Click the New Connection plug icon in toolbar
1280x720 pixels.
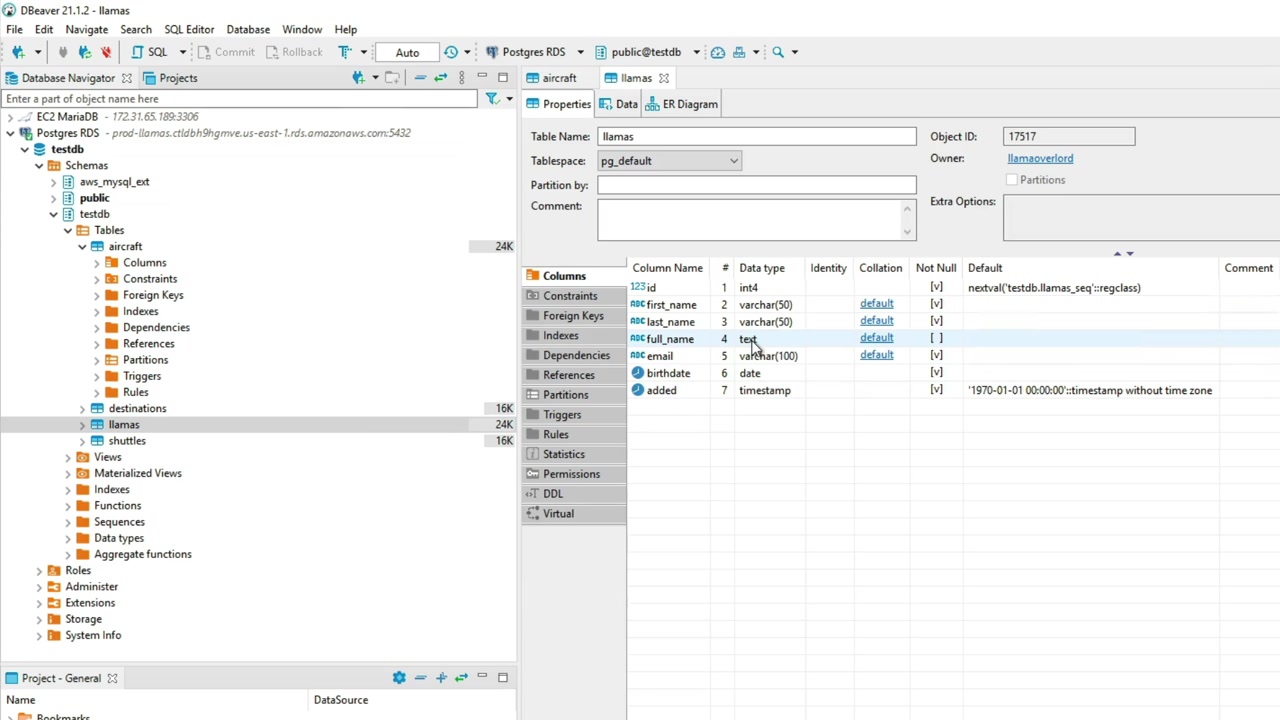(x=18, y=52)
